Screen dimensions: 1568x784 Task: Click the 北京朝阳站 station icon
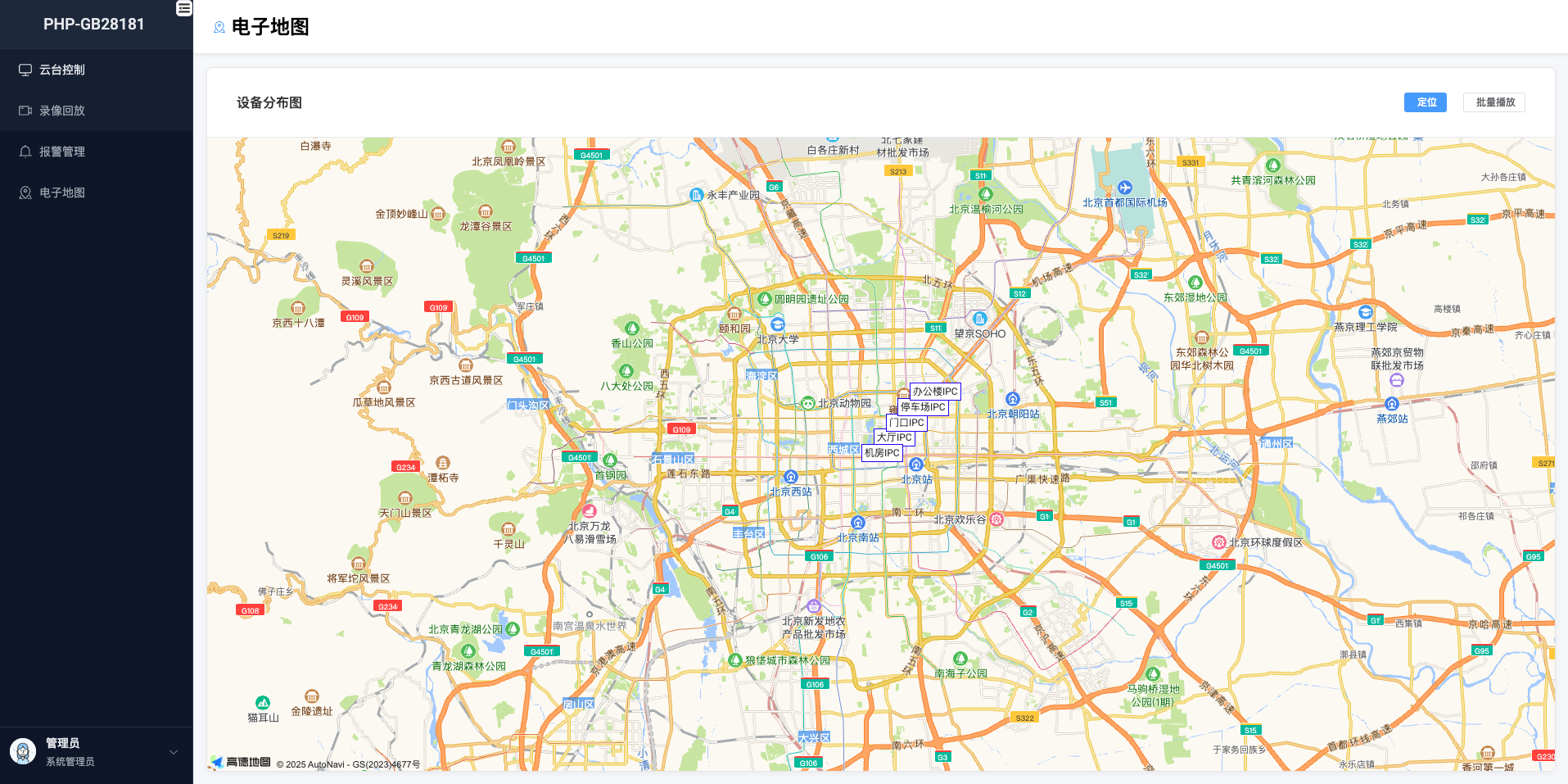click(1013, 399)
